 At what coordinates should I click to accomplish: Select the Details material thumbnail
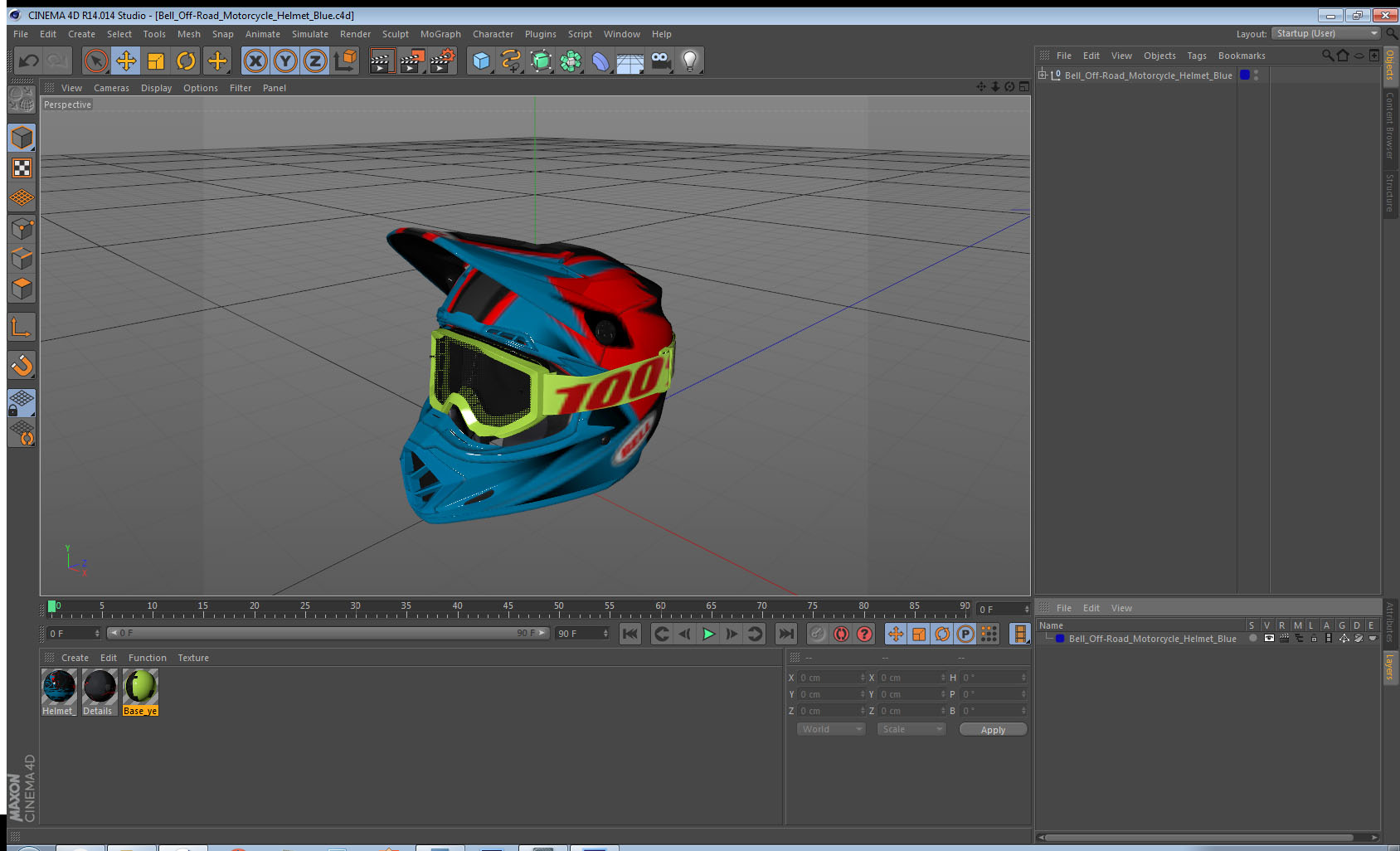(100, 693)
